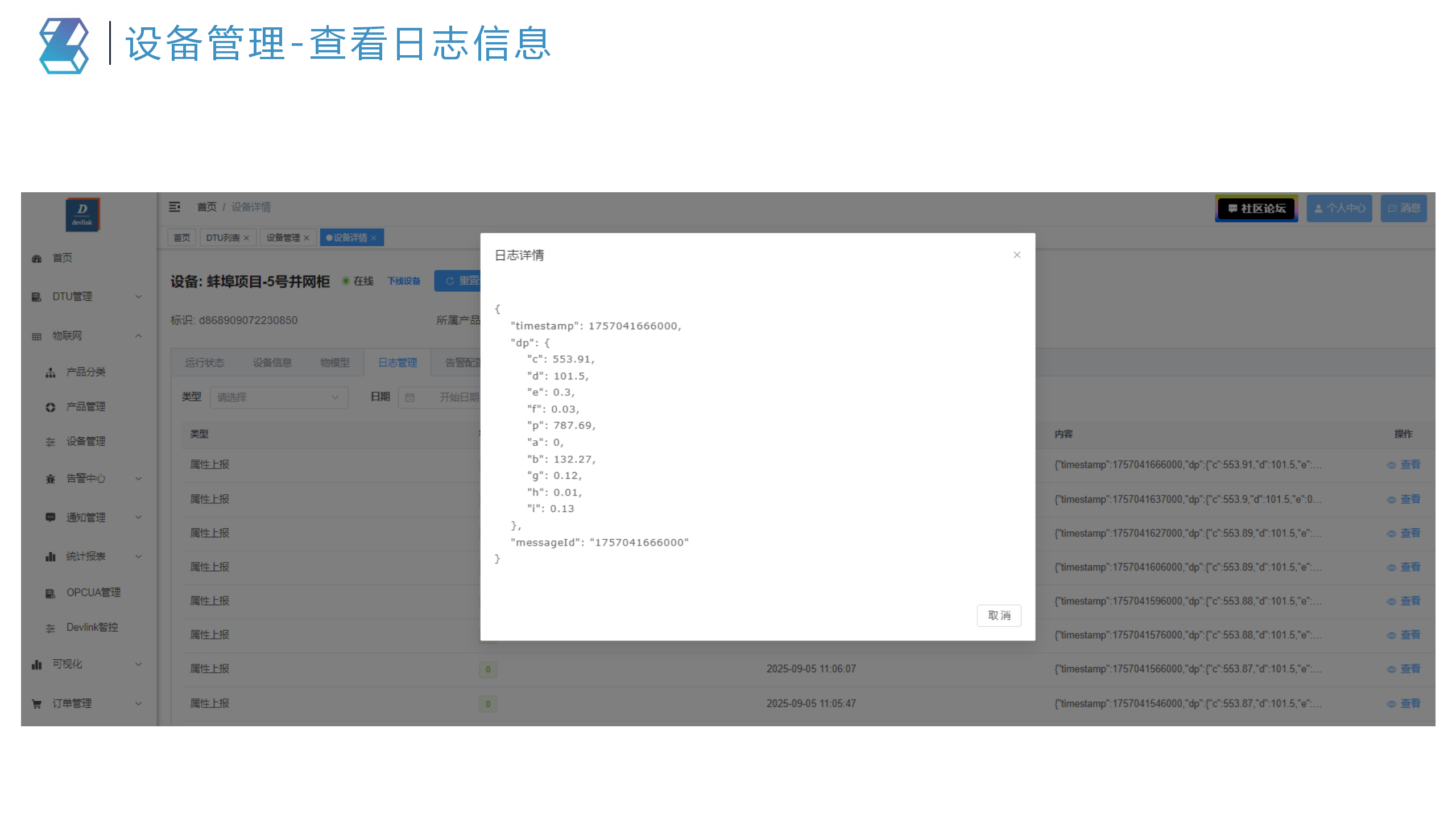Click the sidebar collapse icon near breadcrumb

175,207
